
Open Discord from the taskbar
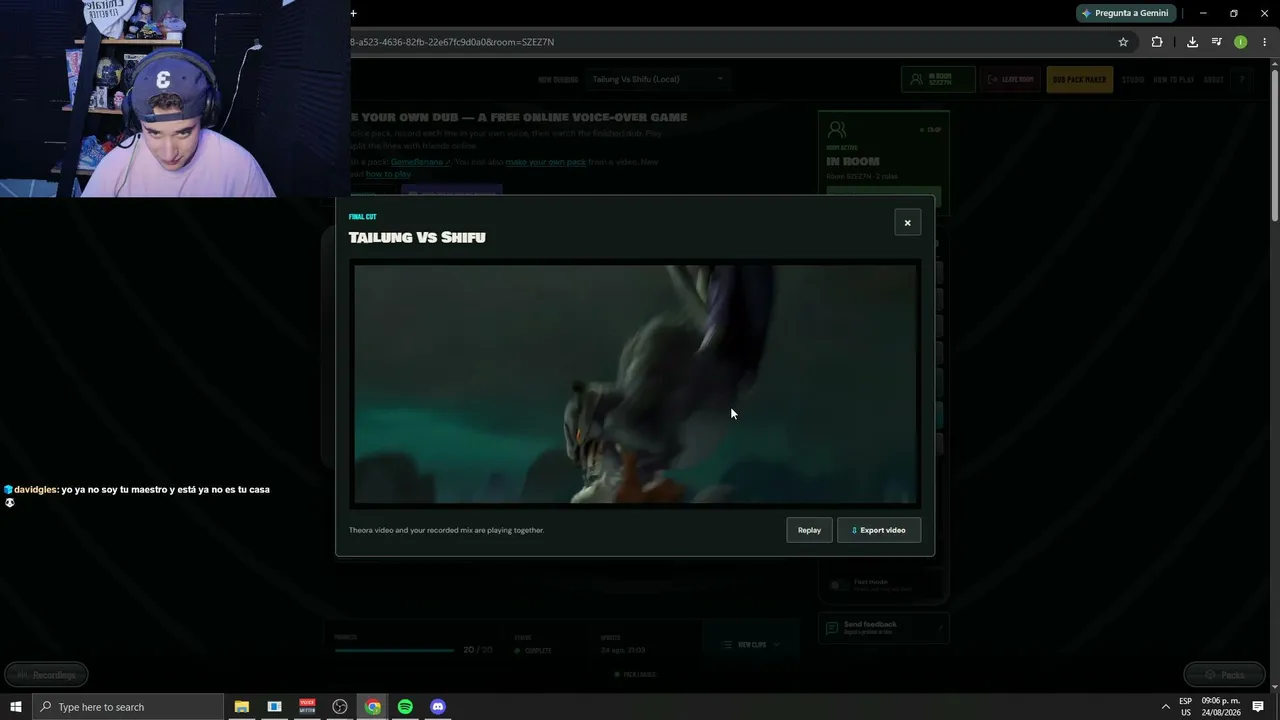coord(438,707)
